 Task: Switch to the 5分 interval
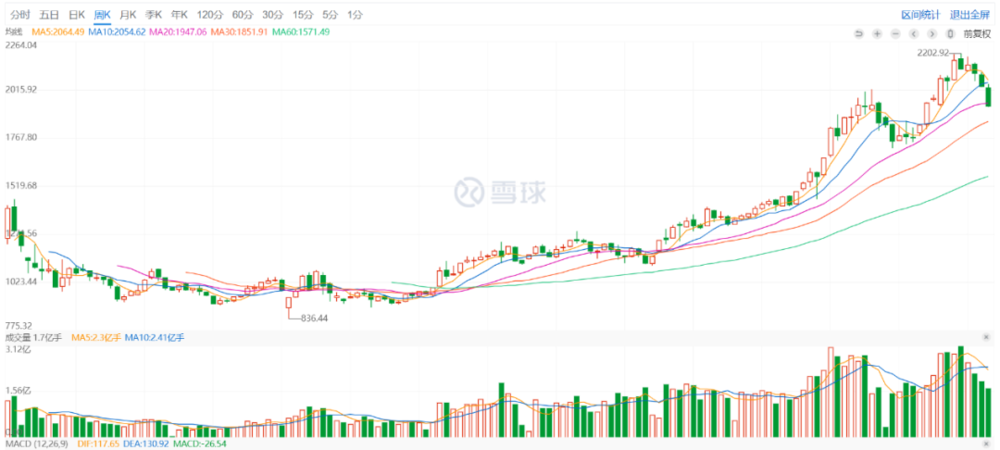(330, 14)
